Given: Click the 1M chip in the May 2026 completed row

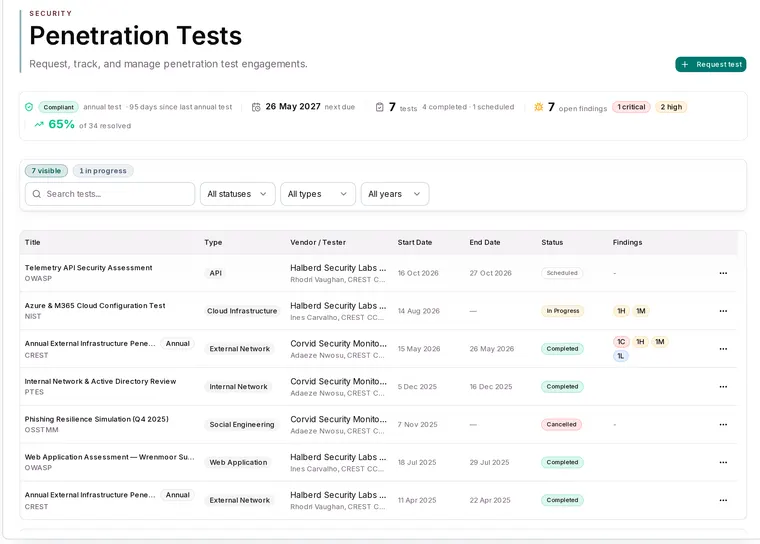Looking at the screenshot, I should click(x=660, y=342).
